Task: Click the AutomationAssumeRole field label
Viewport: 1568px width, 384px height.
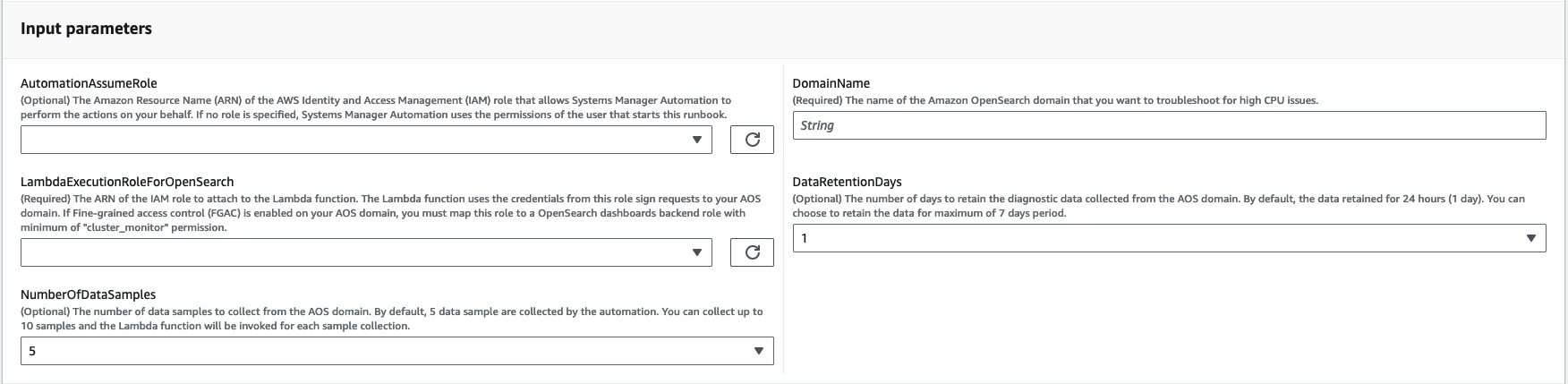Action: (89, 83)
